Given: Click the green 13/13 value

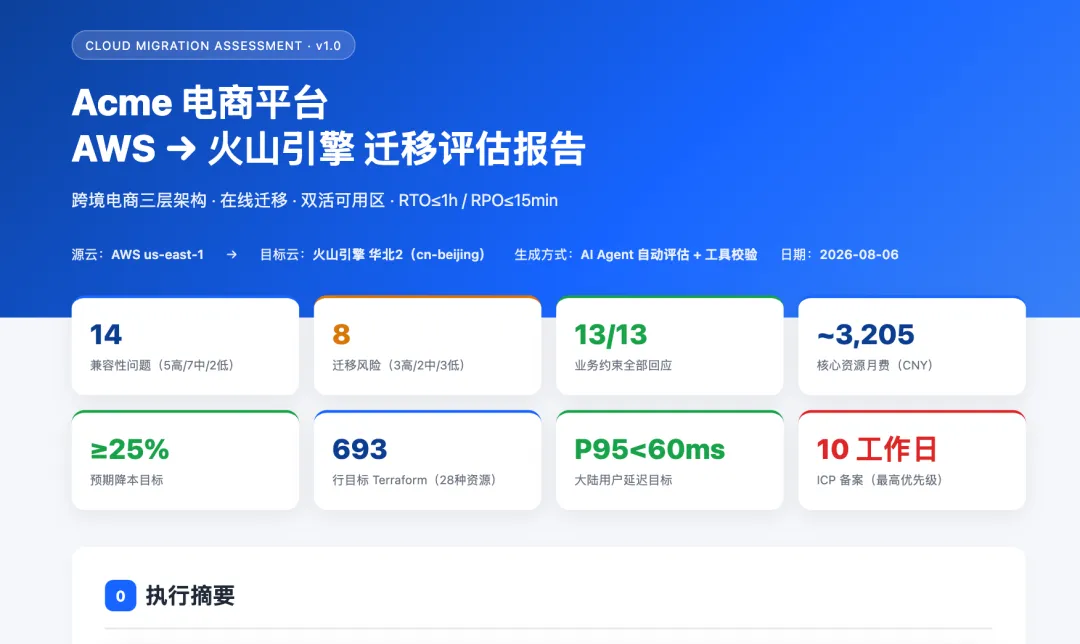Looking at the screenshot, I should (x=611, y=335).
